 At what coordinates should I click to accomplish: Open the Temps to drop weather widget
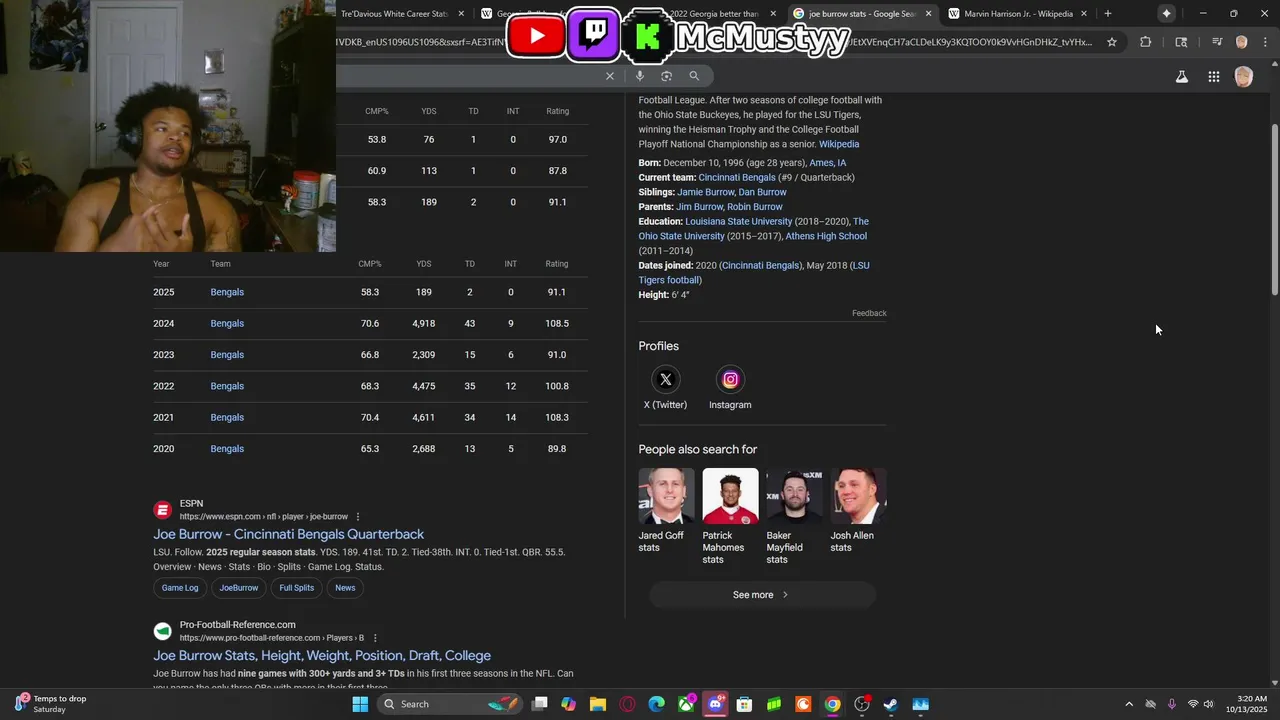pos(50,704)
